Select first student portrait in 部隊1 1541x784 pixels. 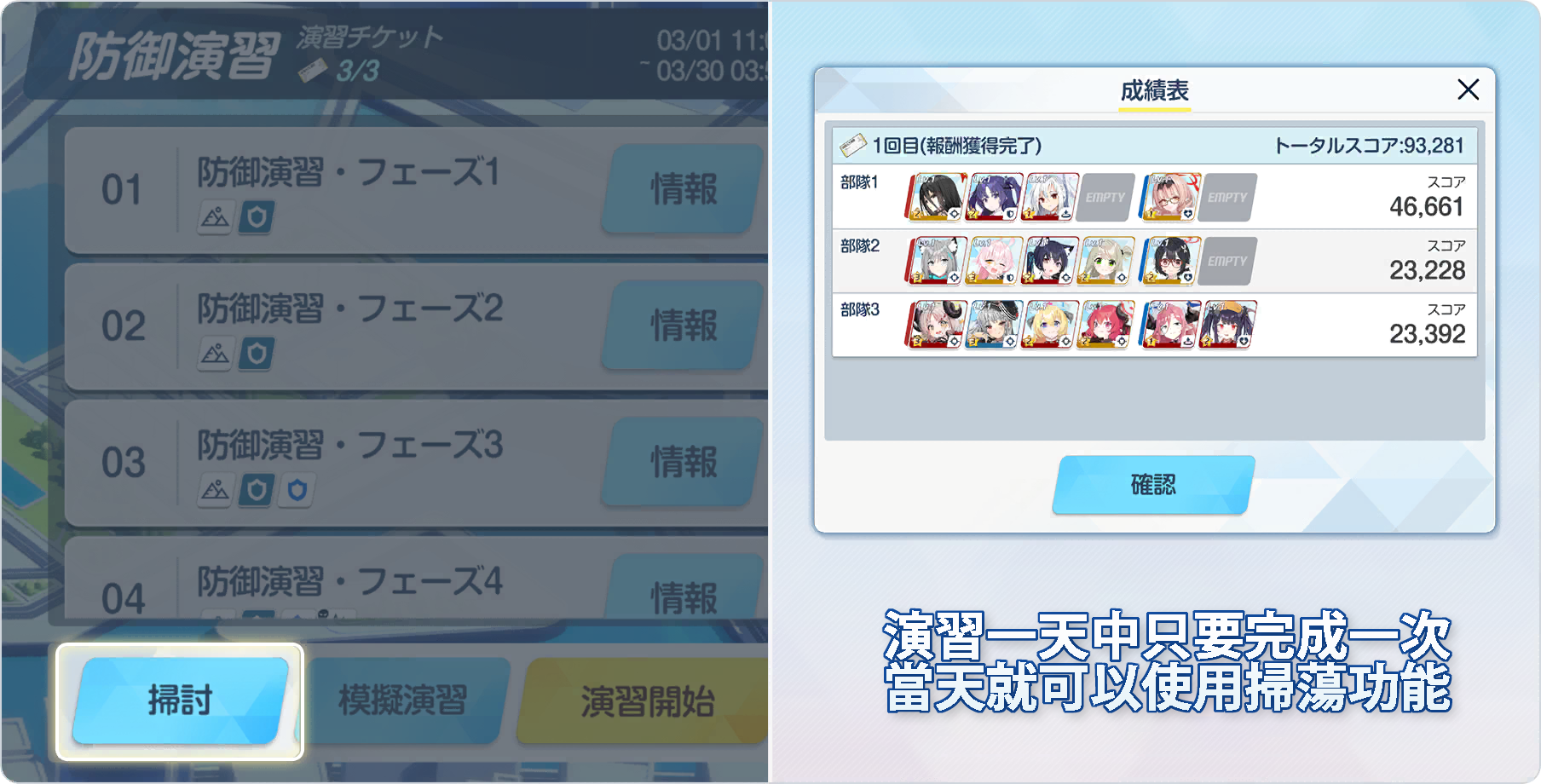935,197
